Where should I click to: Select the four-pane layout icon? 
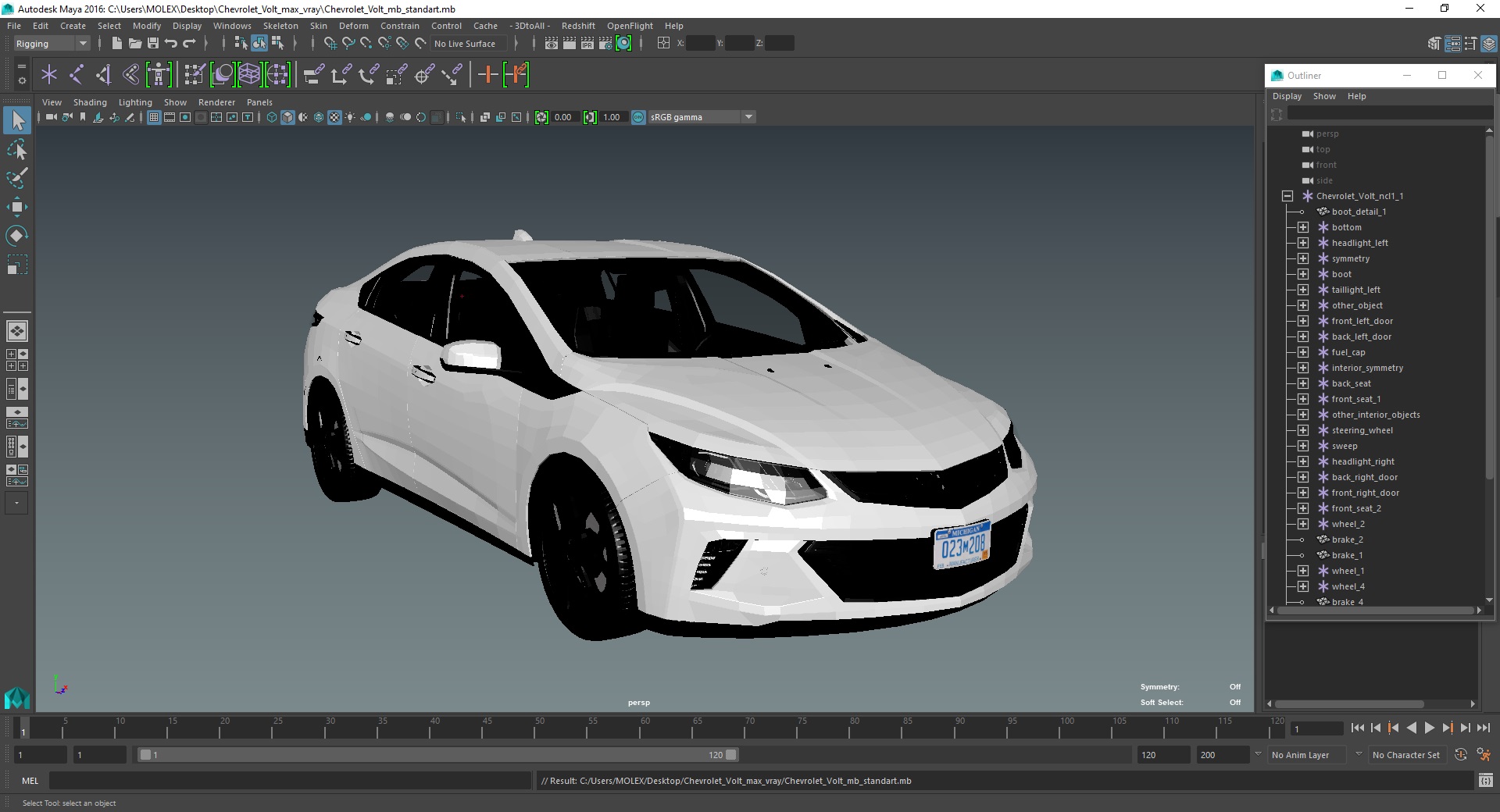pyautogui.click(x=17, y=360)
